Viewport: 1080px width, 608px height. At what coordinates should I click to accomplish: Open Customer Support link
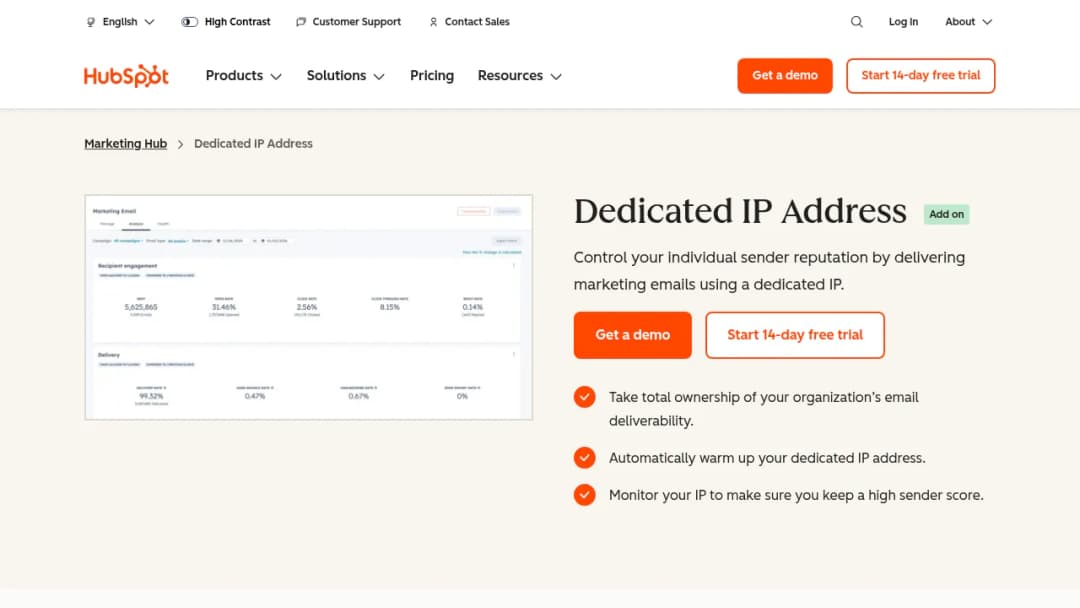click(x=349, y=22)
